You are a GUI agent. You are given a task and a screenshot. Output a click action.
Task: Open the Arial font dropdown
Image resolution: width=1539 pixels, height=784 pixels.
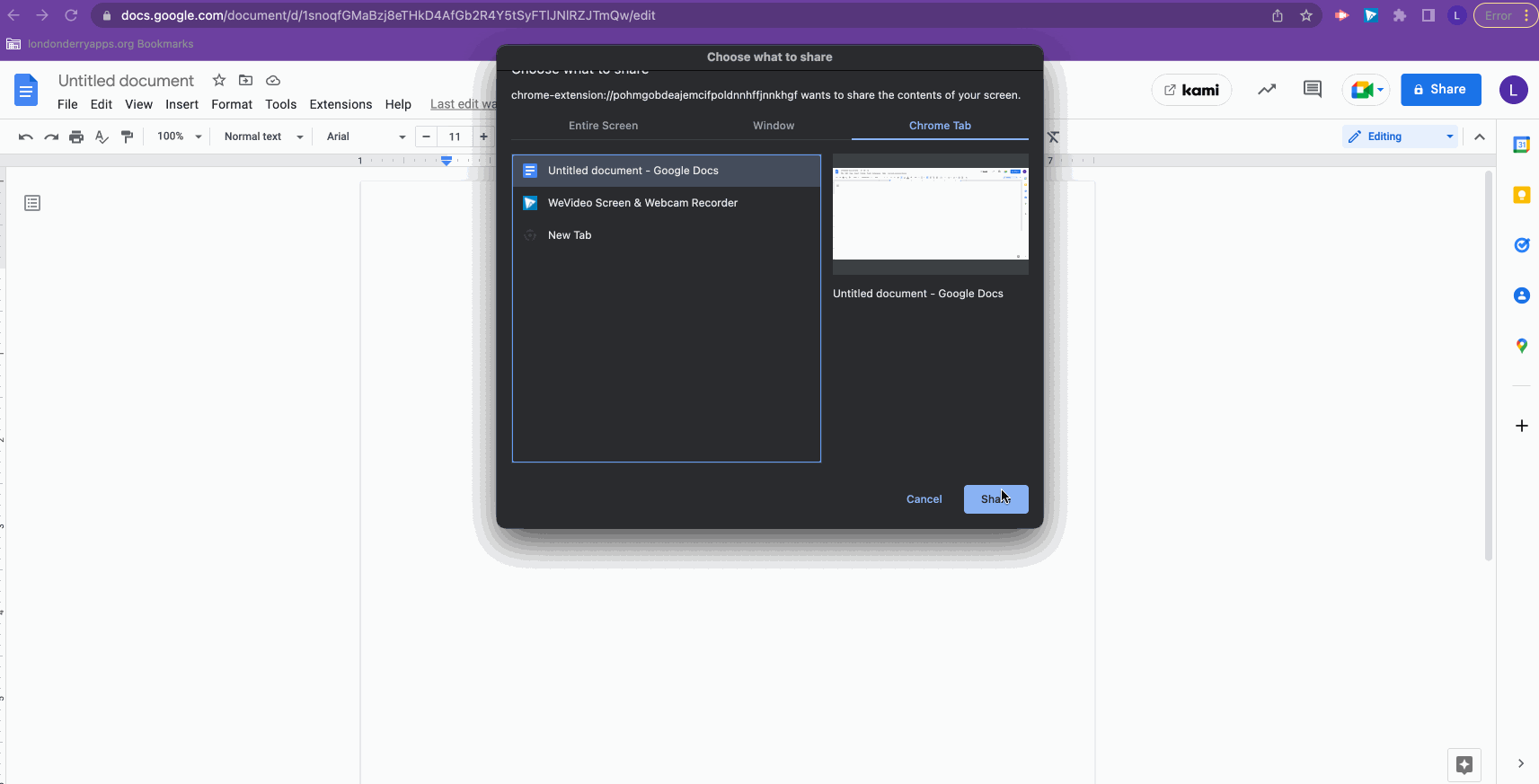point(366,137)
